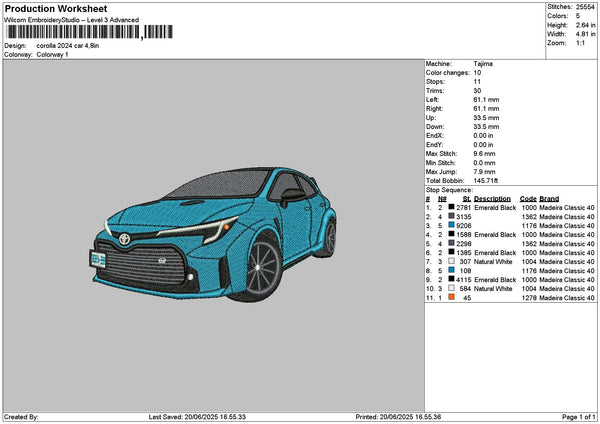Click the Left value '61.1 mm'
Screen dimensions: 600x424
[486, 100]
